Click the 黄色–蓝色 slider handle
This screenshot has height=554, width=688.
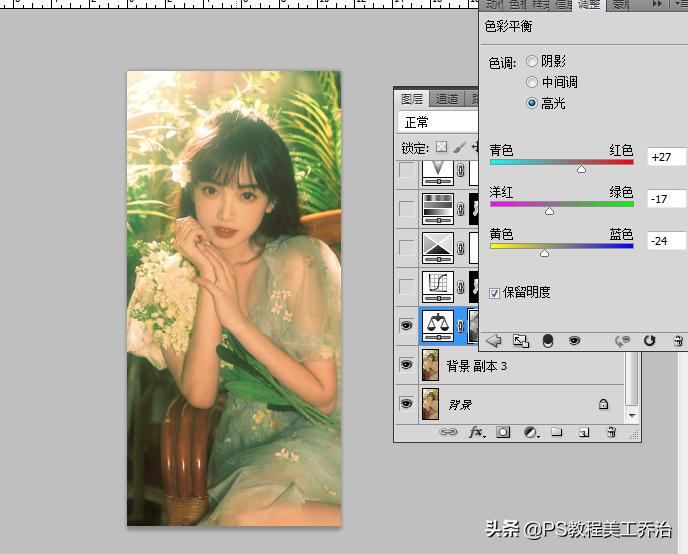click(544, 253)
